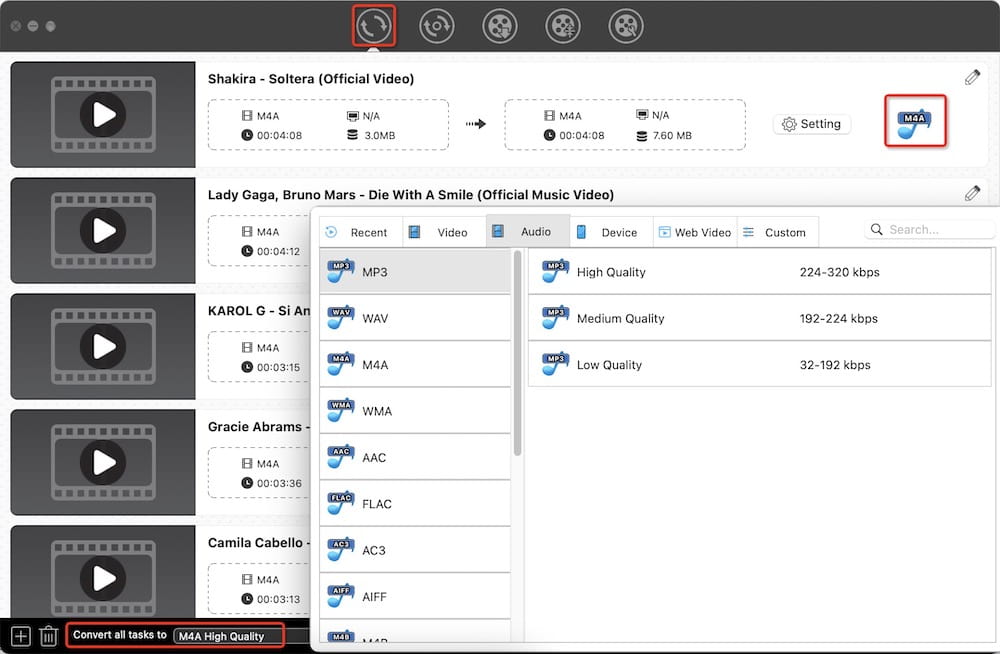Open the Web Video tab

coord(694,231)
